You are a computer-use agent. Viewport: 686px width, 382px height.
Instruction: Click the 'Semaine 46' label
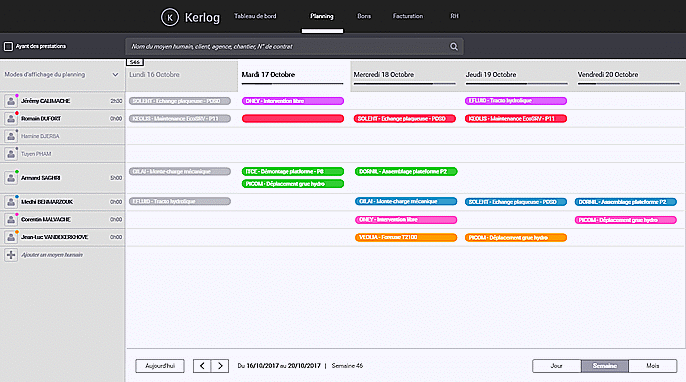point(347,366)
